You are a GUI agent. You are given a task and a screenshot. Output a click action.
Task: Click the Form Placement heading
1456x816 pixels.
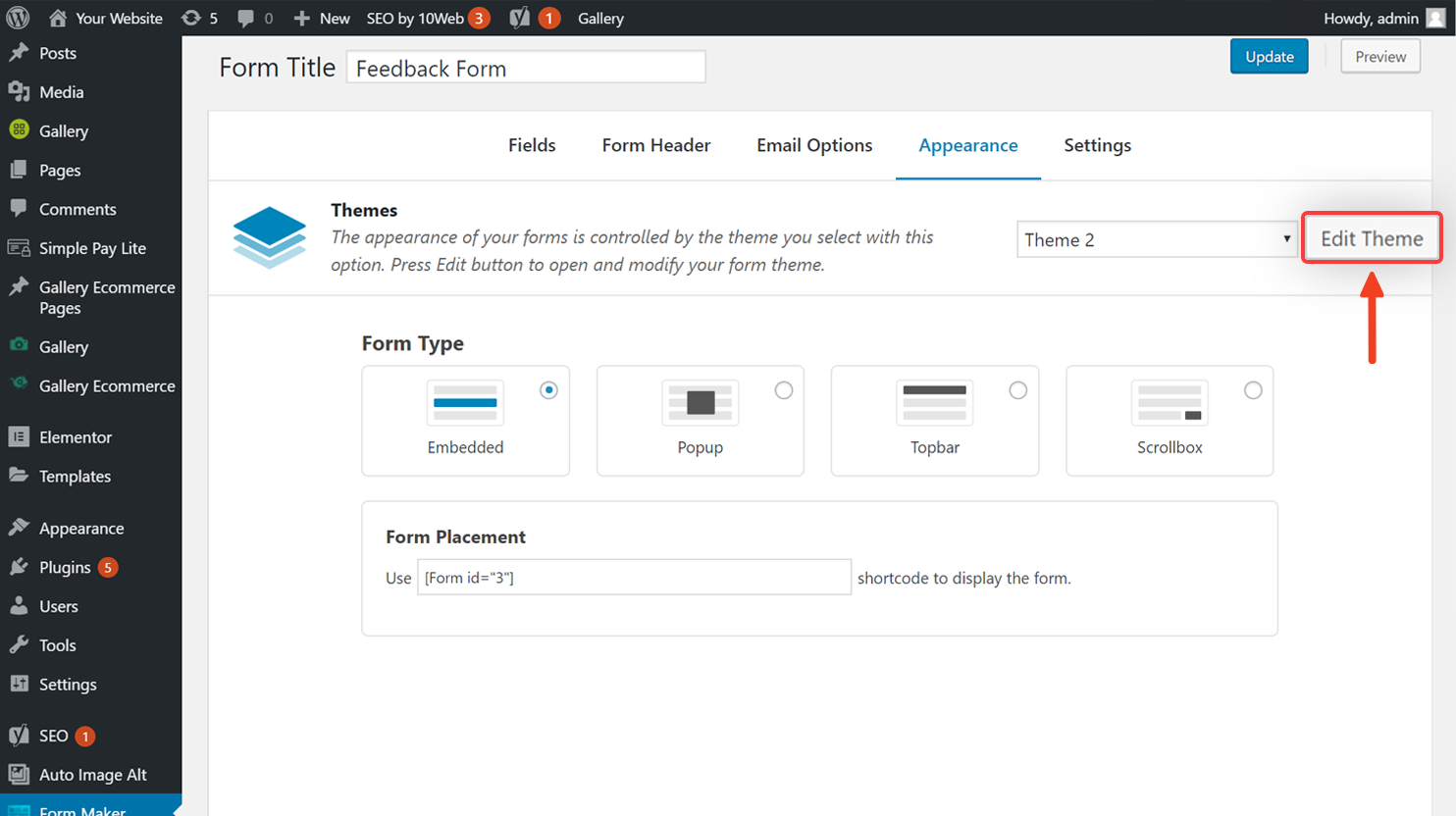pyautogui.click(x=455, y=536)
